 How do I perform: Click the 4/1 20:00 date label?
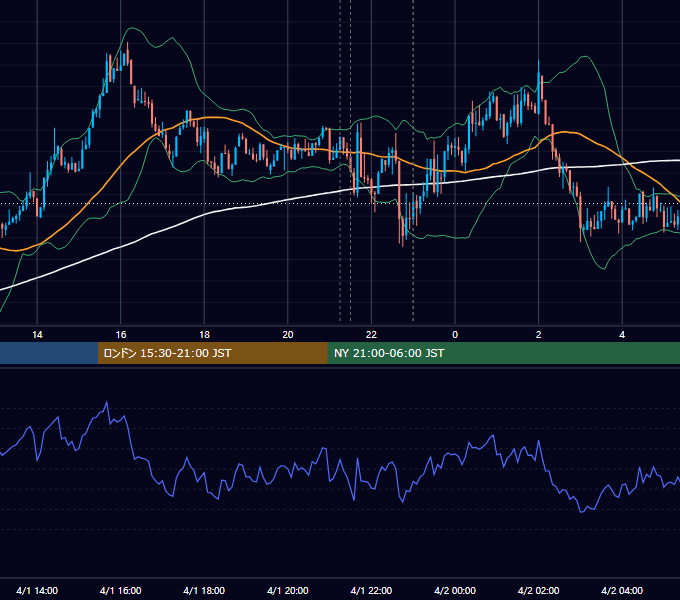click(x=288, y=590)
